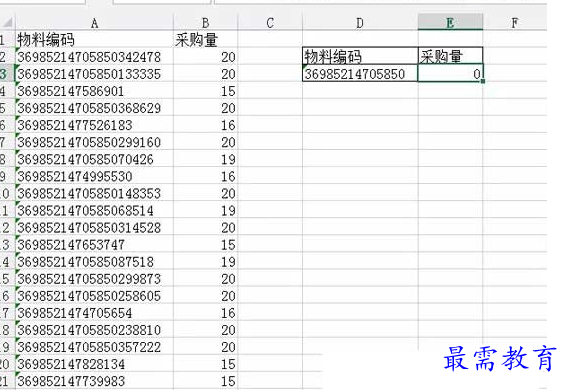
Task: Select cell with 36985214705850238810
Action: tap(94, 330)
